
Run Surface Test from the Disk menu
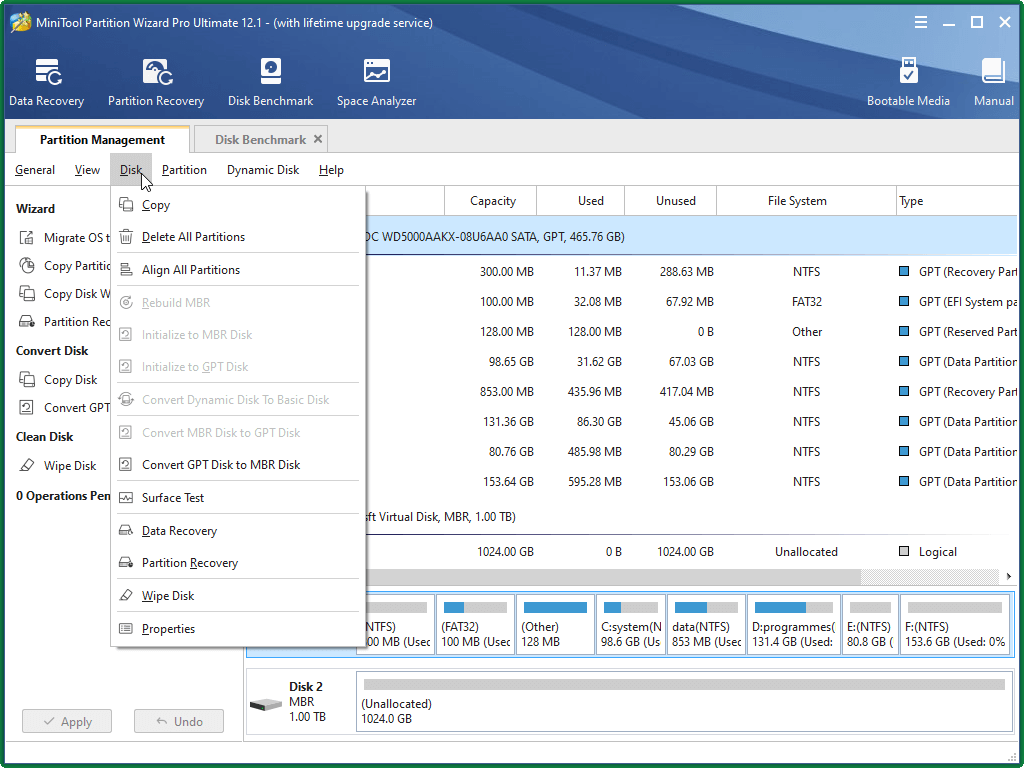point(238,498)
